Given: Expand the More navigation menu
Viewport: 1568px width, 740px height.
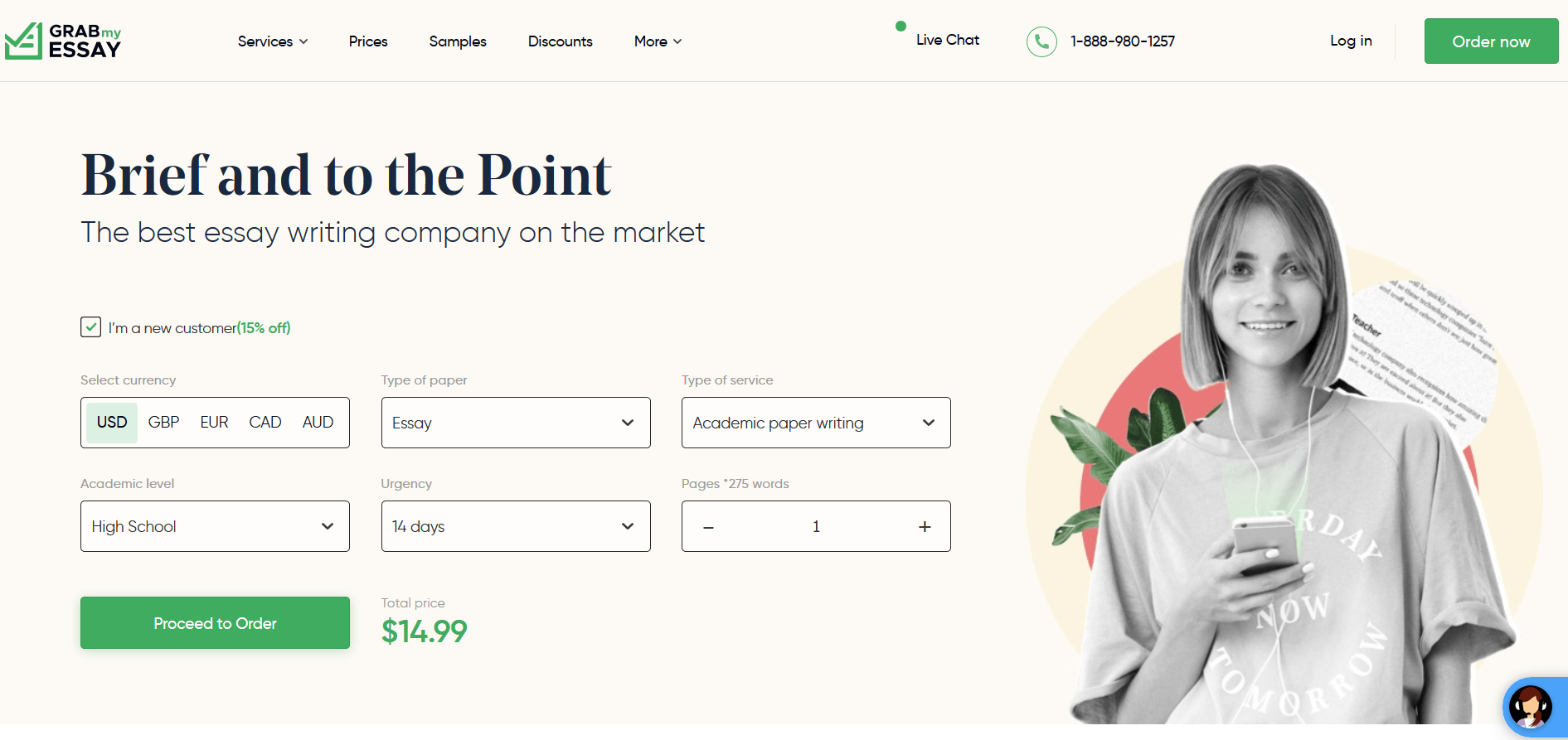Looking at the screenshot, I should pos(658,41).
